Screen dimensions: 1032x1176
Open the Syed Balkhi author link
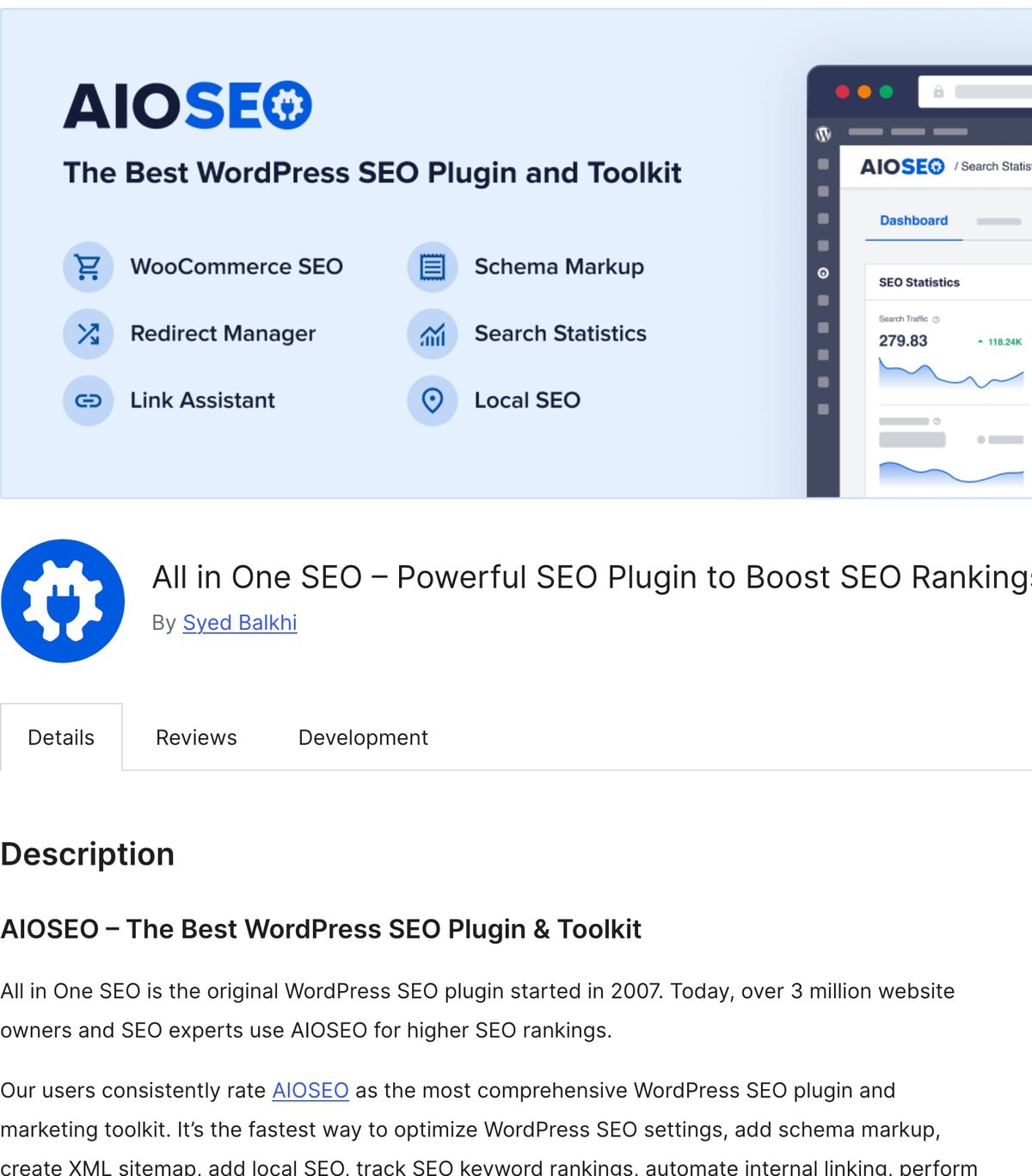[240, 623]
